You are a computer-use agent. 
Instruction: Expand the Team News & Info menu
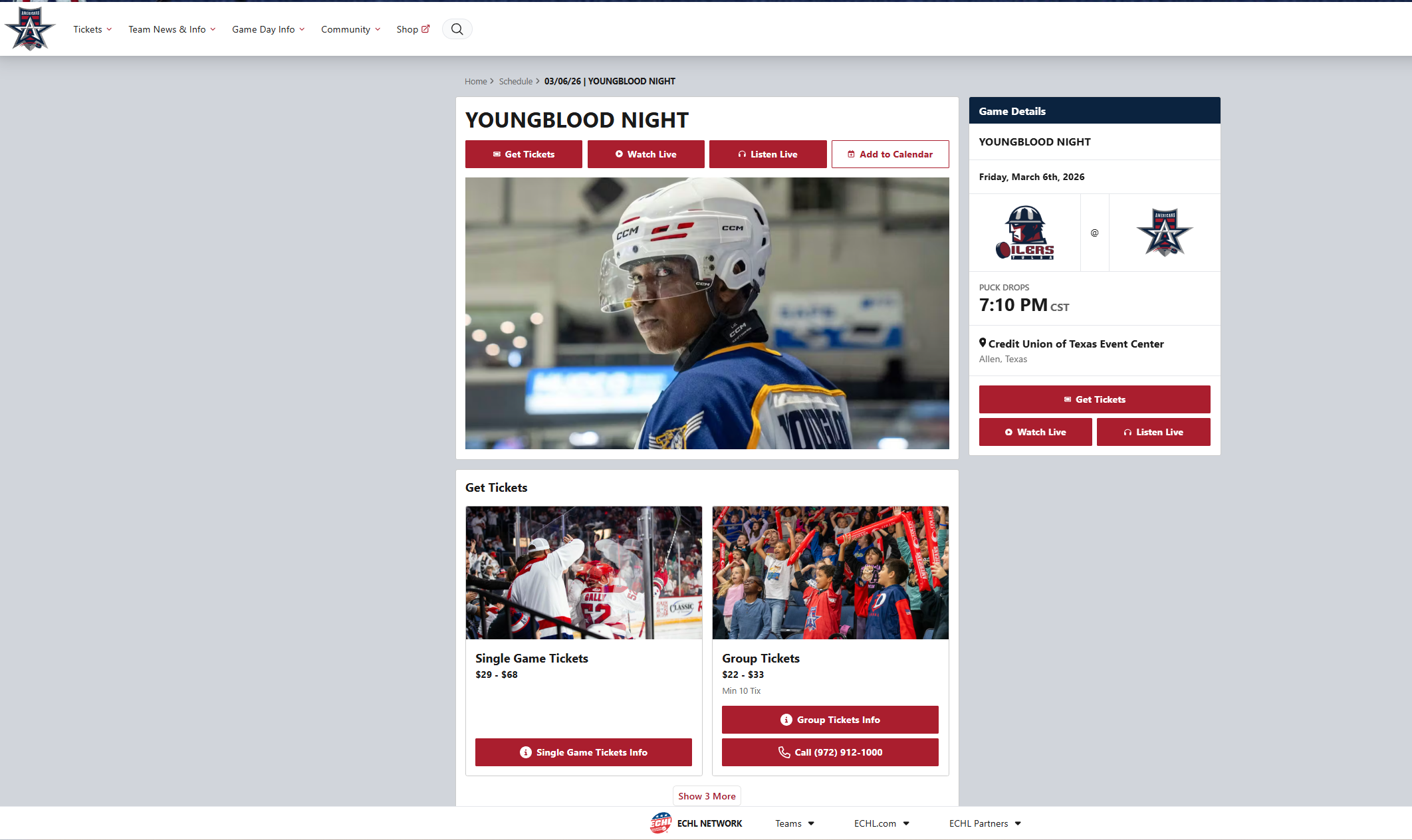coord(172,29)
